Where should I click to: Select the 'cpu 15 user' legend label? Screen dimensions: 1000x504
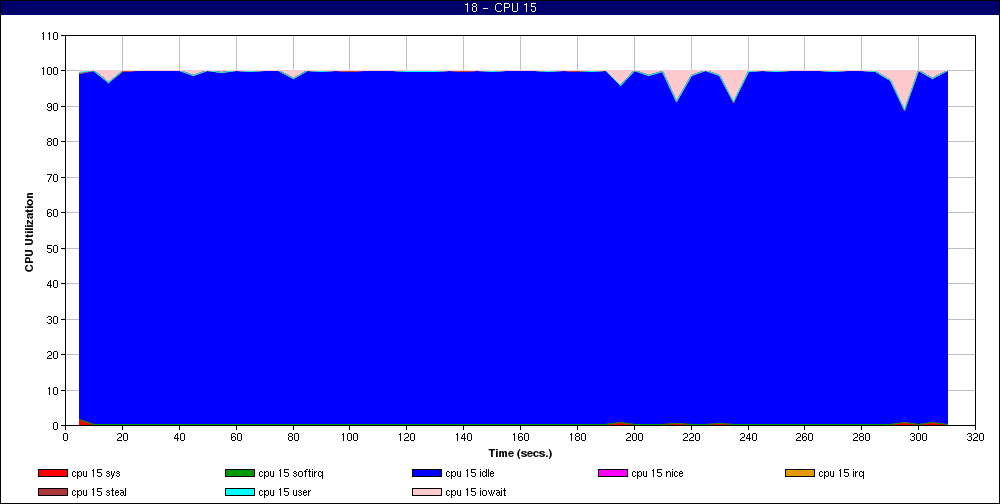[284, 493]
